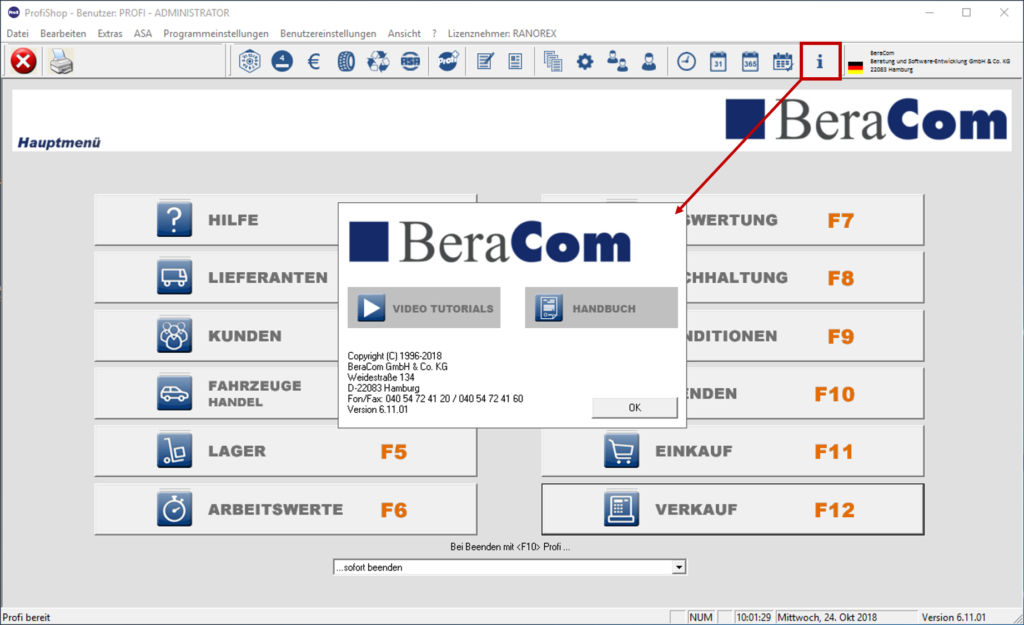Click the 'Hauptmenü' heading text

(x=59, y=142)
